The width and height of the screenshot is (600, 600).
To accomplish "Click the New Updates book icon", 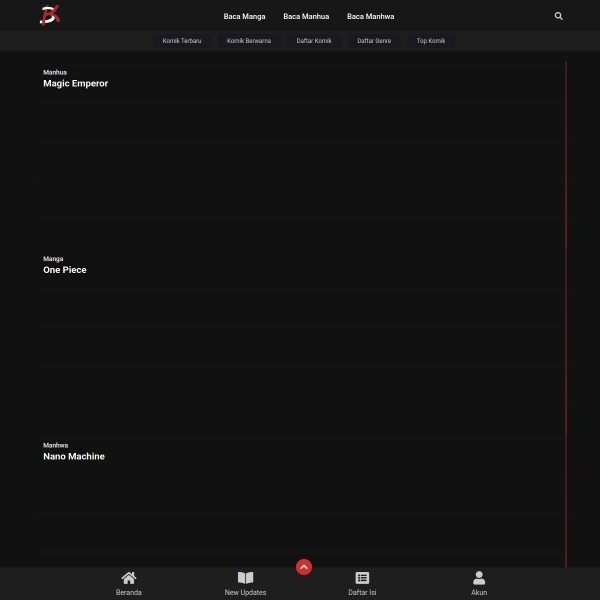I will (245, 578).
